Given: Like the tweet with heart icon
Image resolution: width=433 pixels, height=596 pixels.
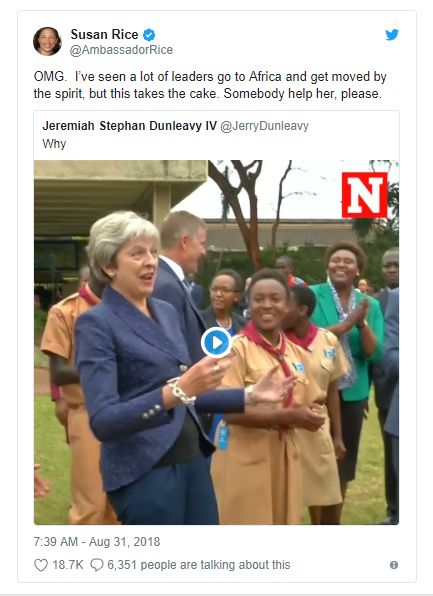Looking at the screenshot, I should pos(41,565).
